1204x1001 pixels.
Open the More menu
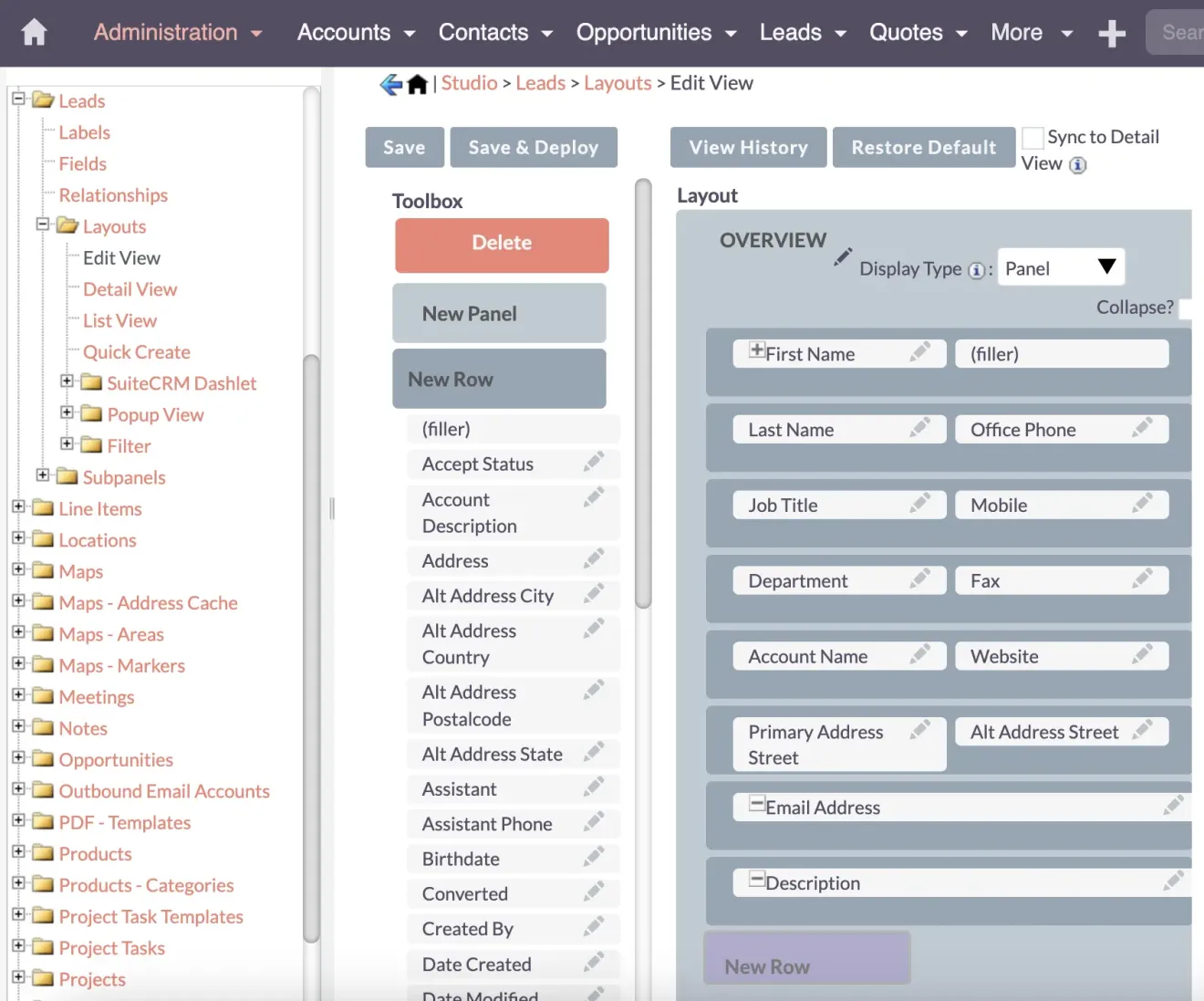pyautogui.click(x=1016, y=32)
